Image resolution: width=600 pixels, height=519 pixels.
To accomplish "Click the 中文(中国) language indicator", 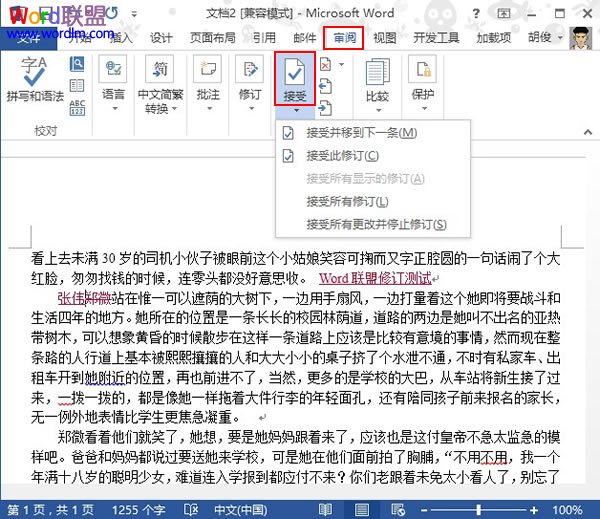I will pyautogui.click(x=241, y=510).
